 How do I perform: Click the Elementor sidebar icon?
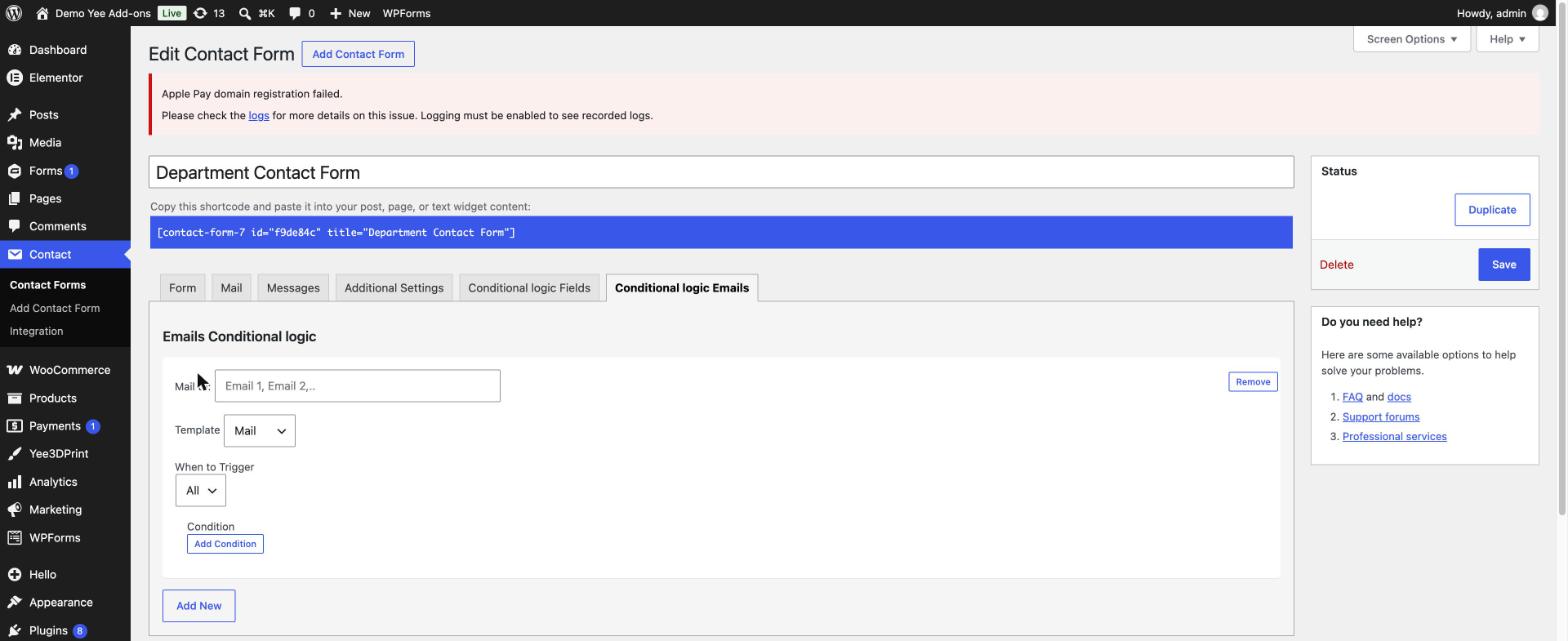click(14, 78)
